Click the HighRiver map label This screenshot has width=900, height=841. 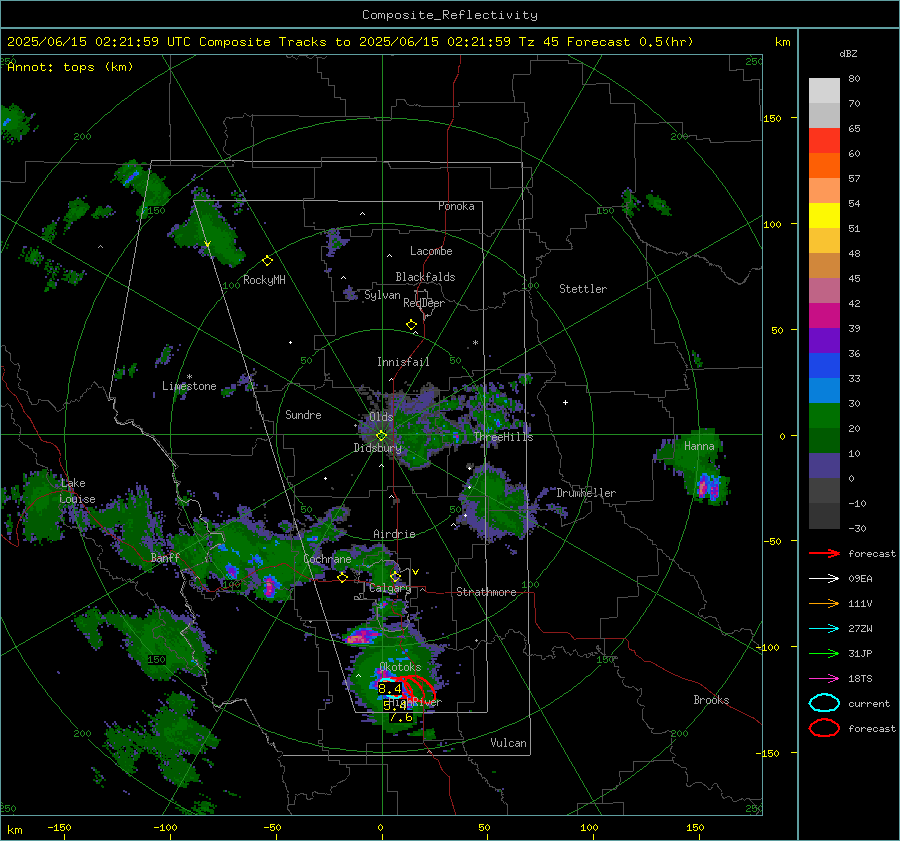[x=416, y=702]
